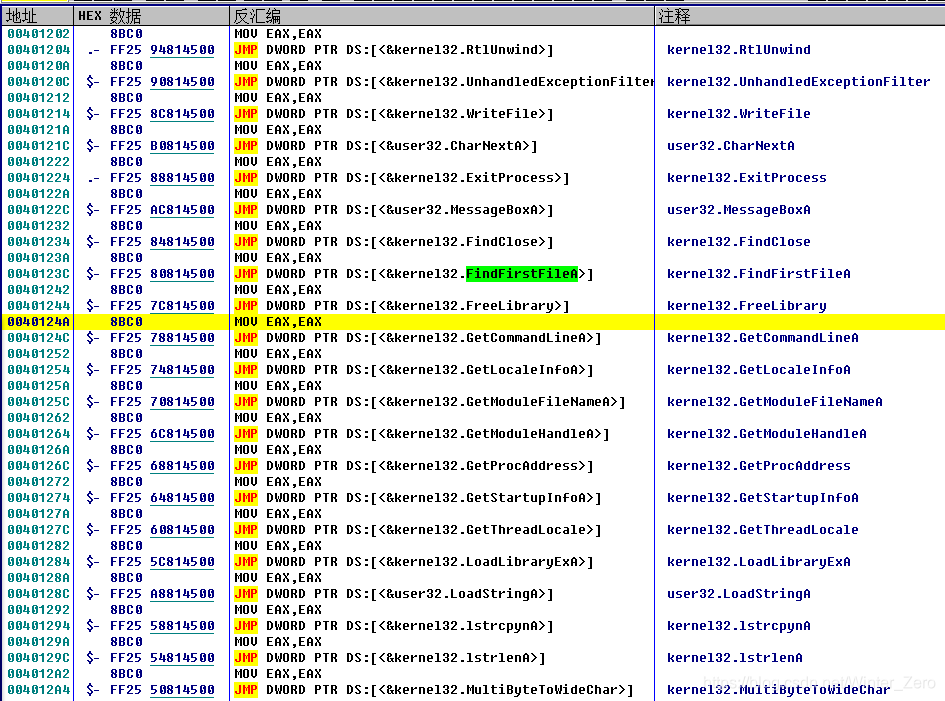Click the kernel32.lstrlenA comment
This screenshot has height=701, width=945.
pyautogui.click(x=734, y=658)
